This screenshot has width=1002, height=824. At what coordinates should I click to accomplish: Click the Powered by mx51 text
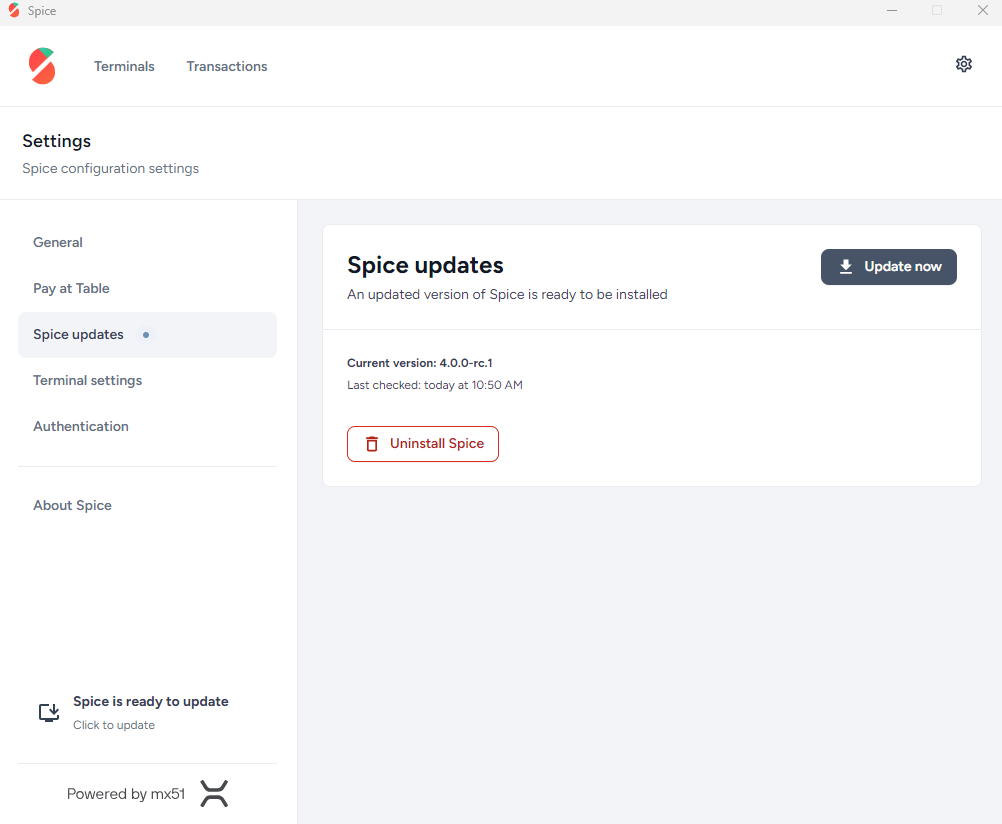126,794
